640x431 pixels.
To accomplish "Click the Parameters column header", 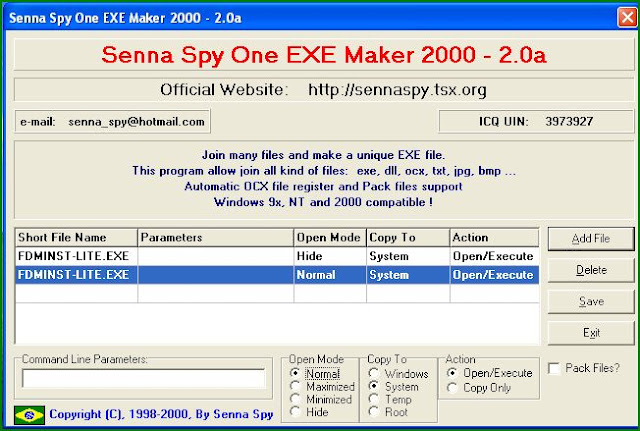I will coord(216,238).
